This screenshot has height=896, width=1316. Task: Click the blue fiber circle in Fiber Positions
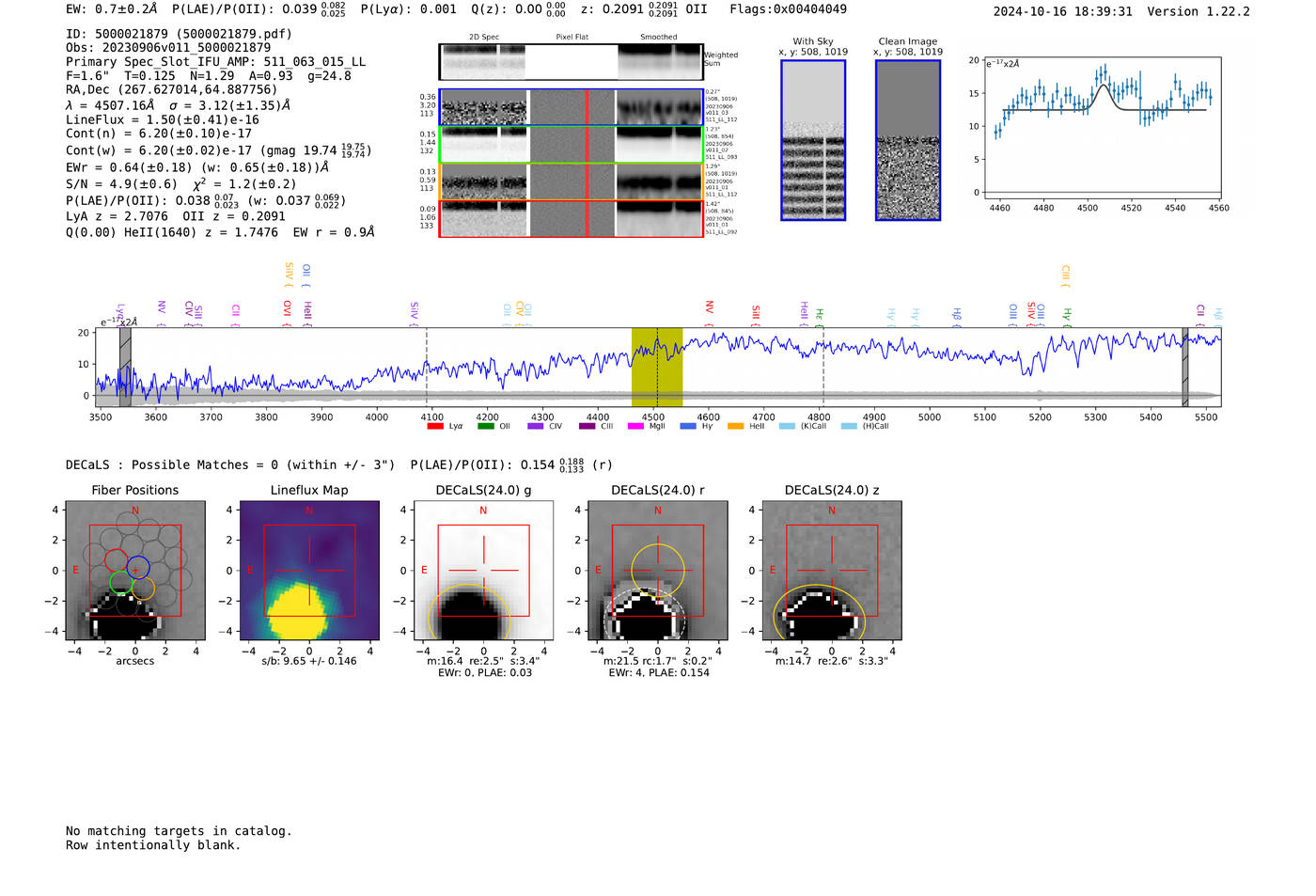(x=138, y=568)
